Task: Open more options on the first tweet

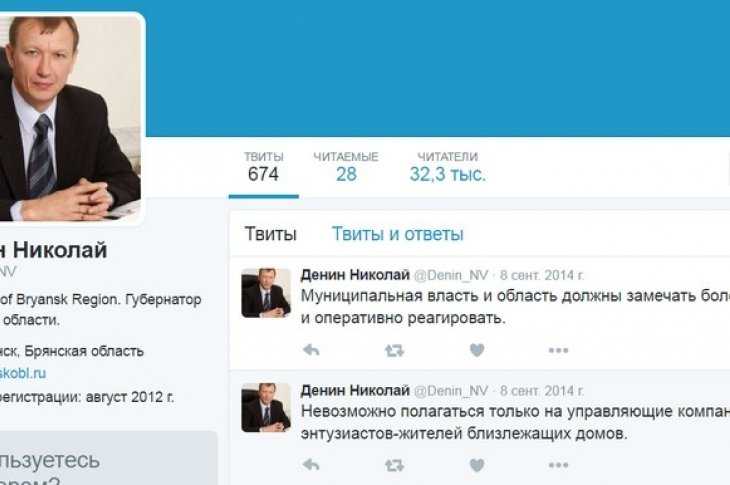Action: 558,350
